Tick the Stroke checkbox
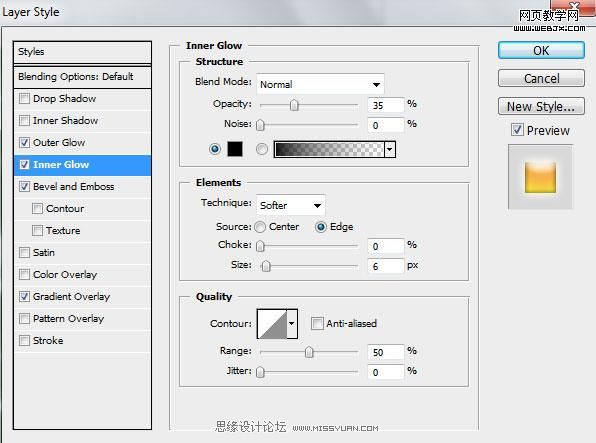This screenshot has height=443, width=596. [24, 340]
